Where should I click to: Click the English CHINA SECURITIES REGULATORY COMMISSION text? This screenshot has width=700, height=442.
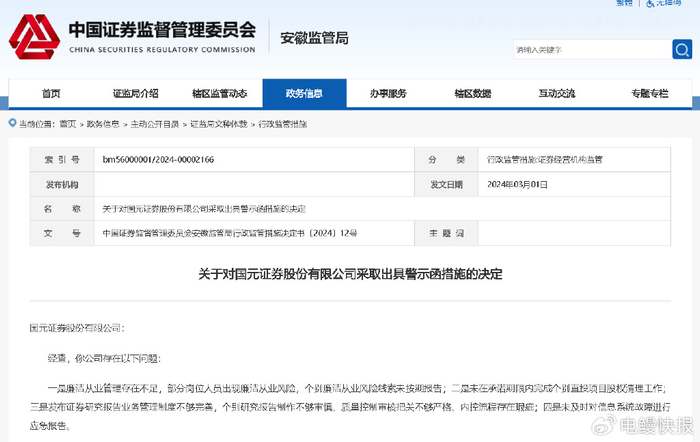[162, 50]
